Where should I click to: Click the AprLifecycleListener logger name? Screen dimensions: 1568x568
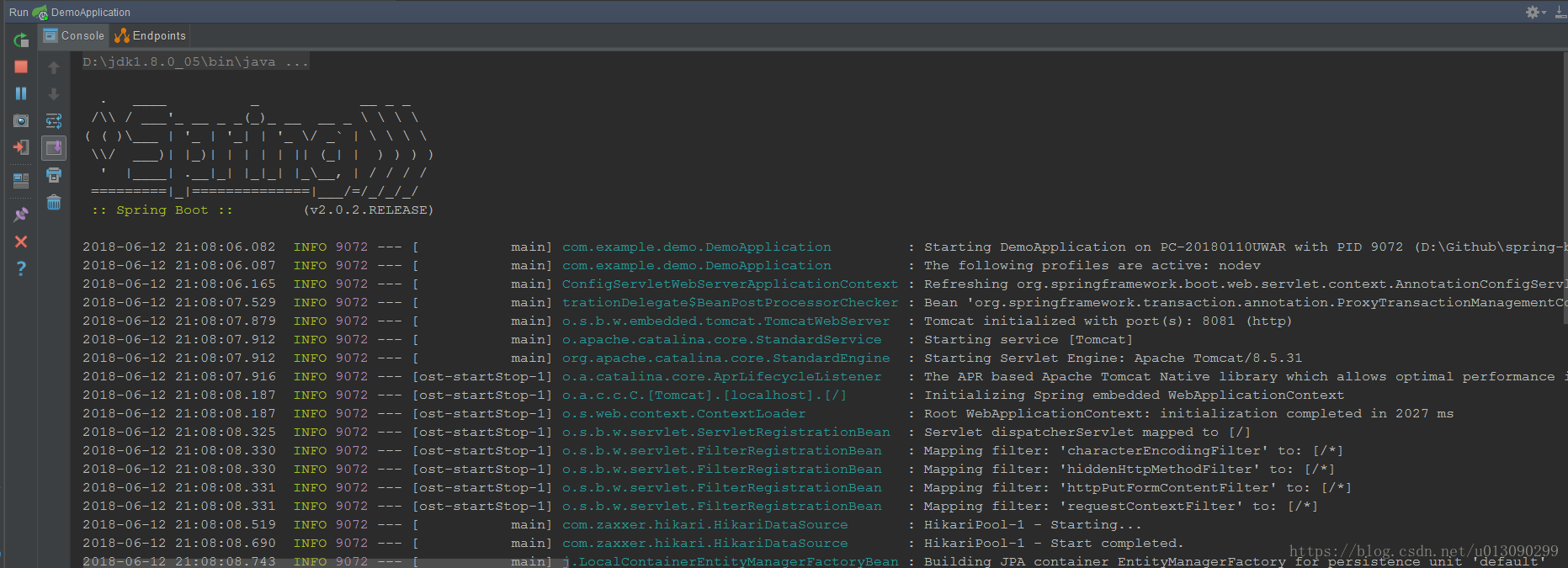click(721, 376)
